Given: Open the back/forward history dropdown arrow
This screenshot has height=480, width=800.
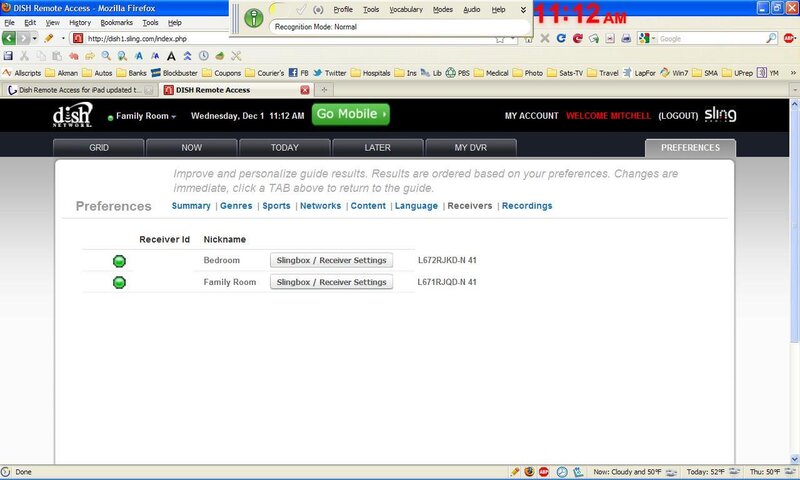Looking at the screenshot, I should tap(35, 38).
